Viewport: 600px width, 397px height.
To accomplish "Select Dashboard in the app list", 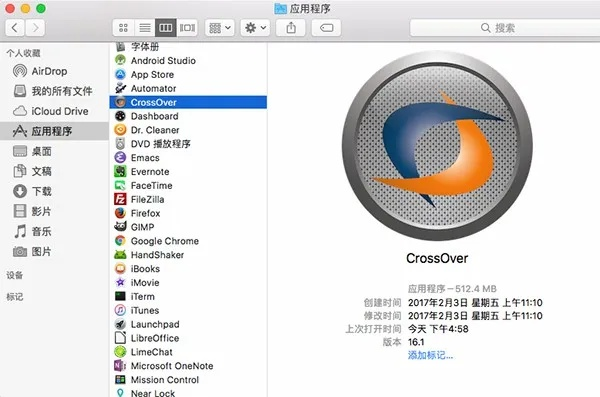I will coord(188,116).
